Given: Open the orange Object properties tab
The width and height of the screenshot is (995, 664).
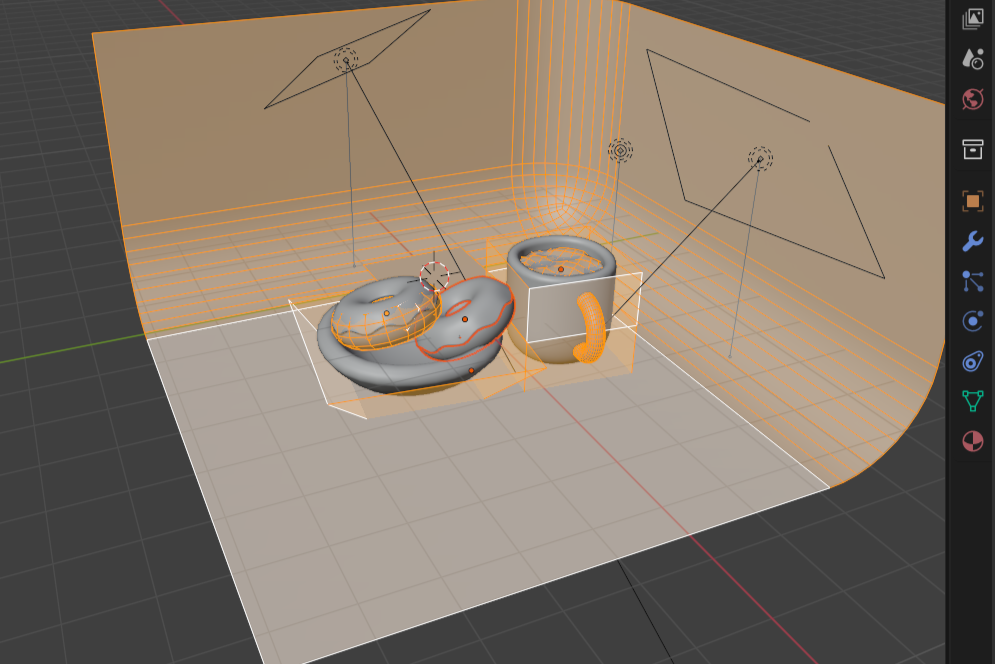Looking at the screenshot, I should (x=972, y=201).
